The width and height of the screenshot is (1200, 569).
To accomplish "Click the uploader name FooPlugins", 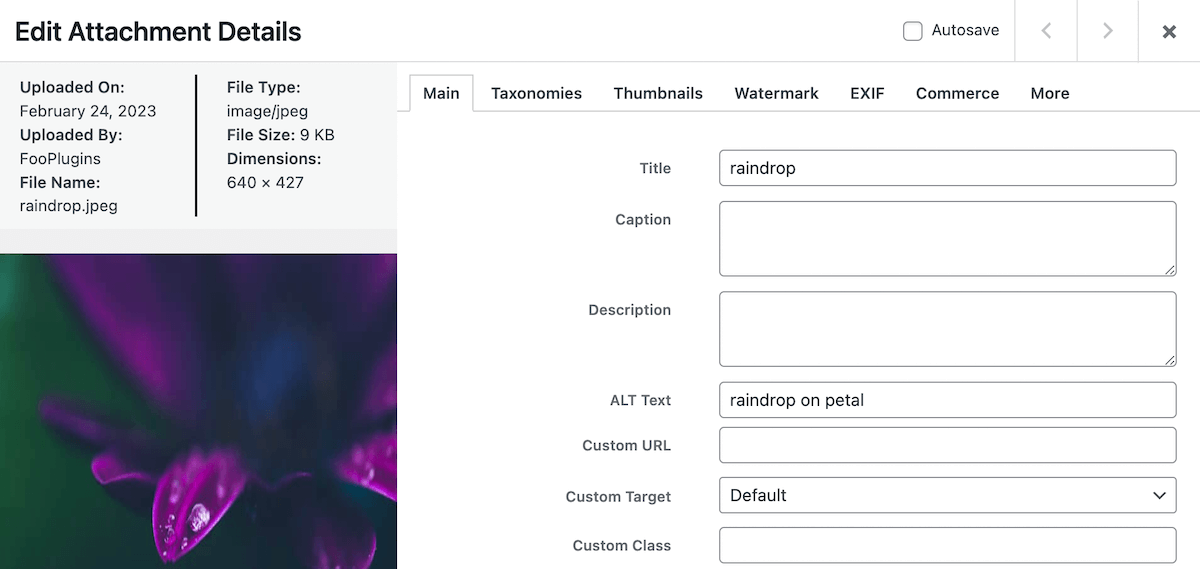I will click(x=60, y=158).
